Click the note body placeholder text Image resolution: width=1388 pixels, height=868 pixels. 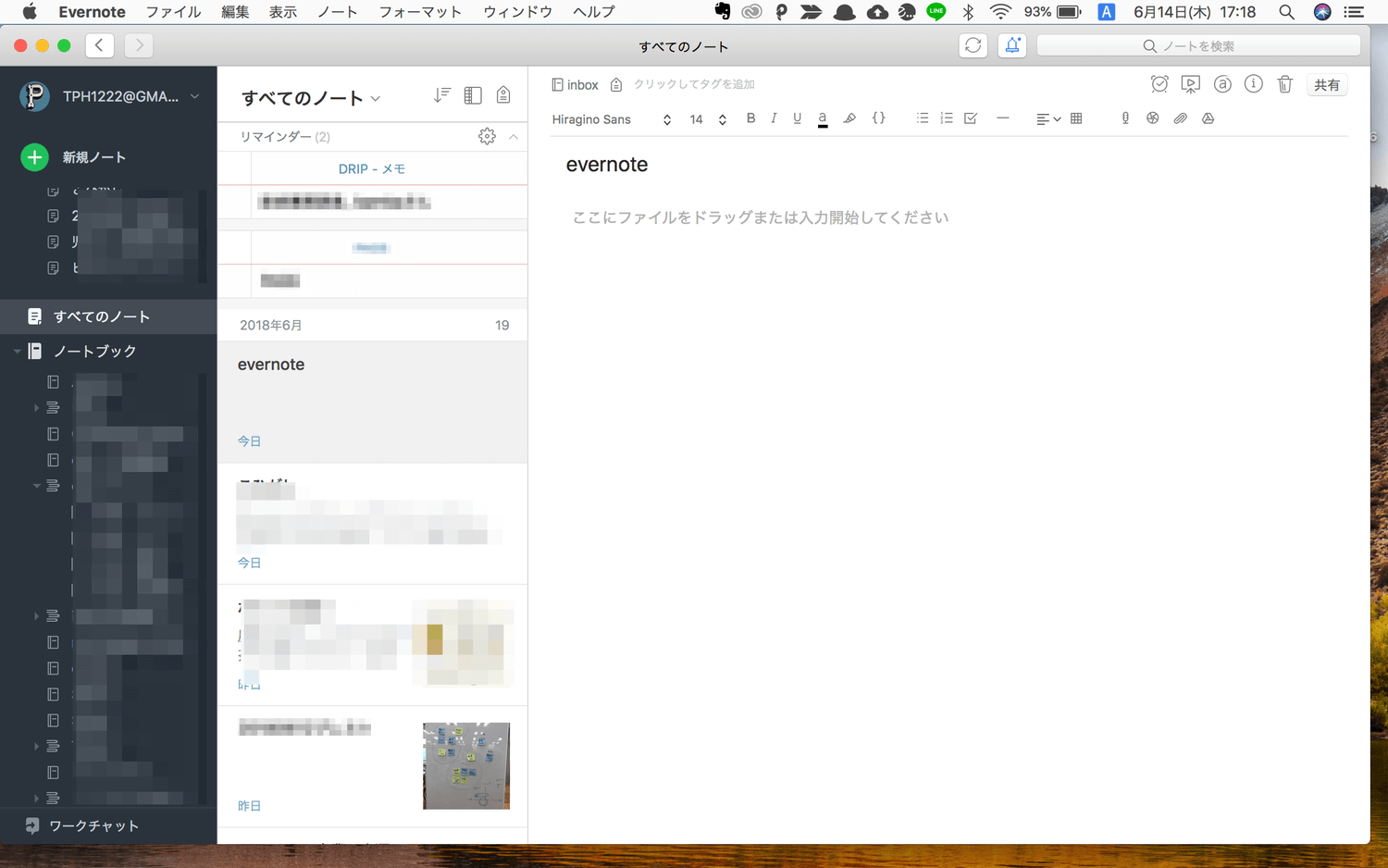click(x=761, y=217)
